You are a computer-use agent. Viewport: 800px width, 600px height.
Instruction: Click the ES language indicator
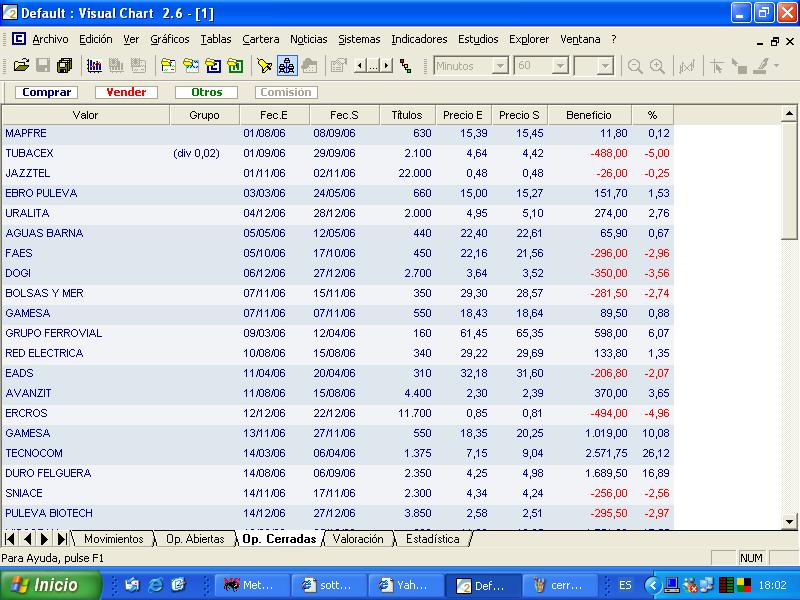625,585
